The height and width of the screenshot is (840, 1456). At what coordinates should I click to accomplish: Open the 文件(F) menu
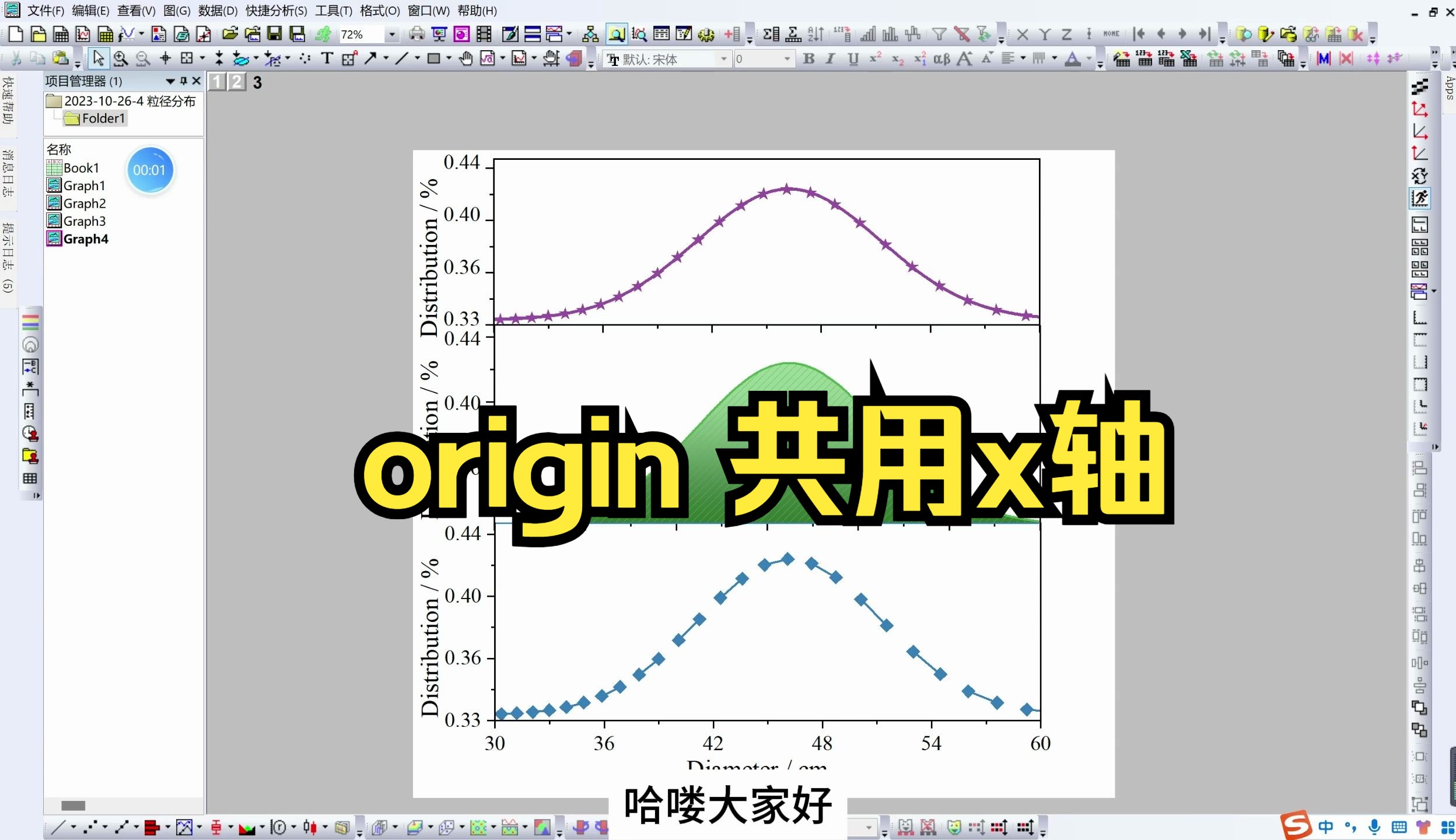click(x=45, y=10)
